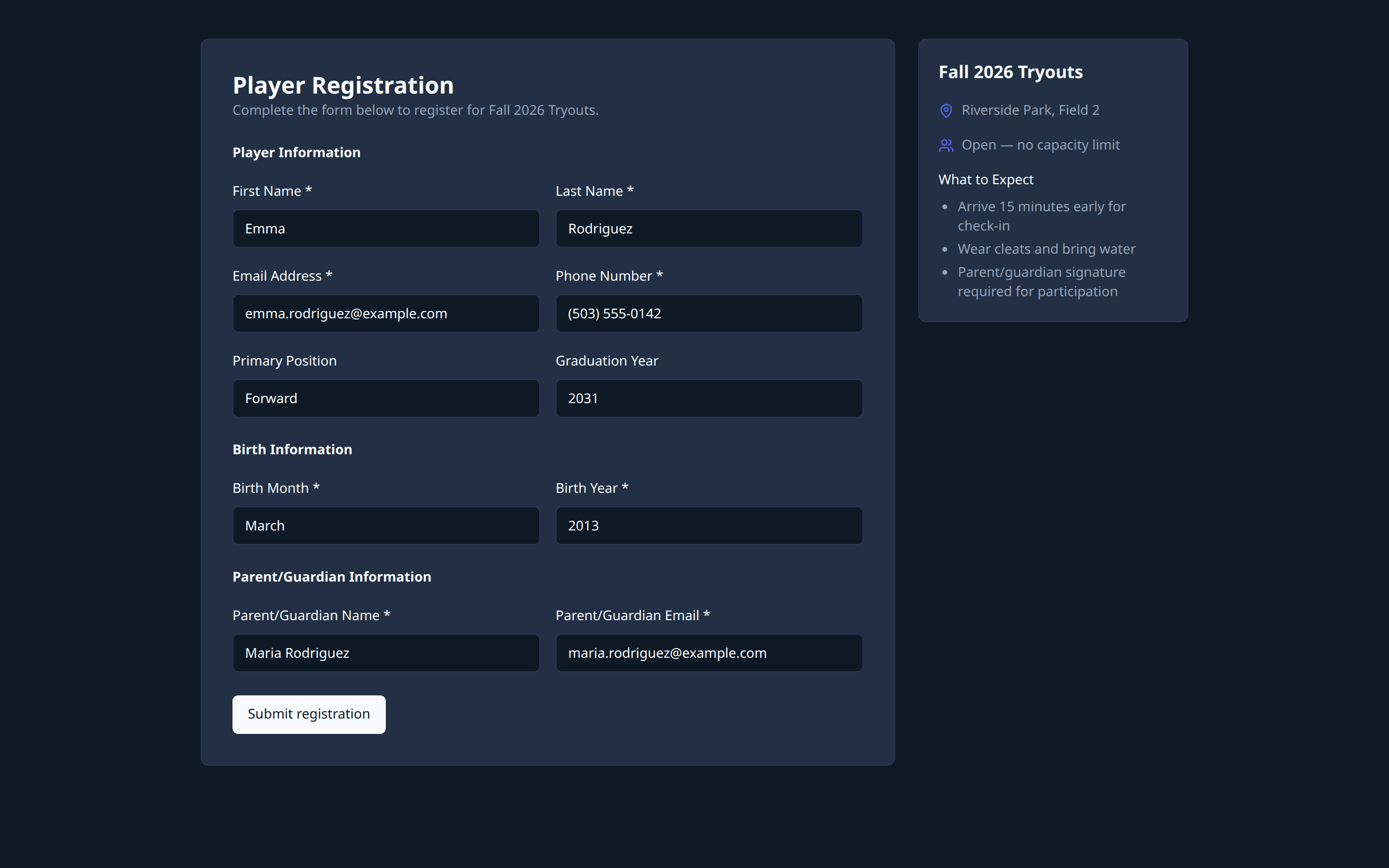The width and height of the screenshot is (1389, 868).
Task: Click the location pin icon beside Riverside Park
Action: click(x=946, y=111)
